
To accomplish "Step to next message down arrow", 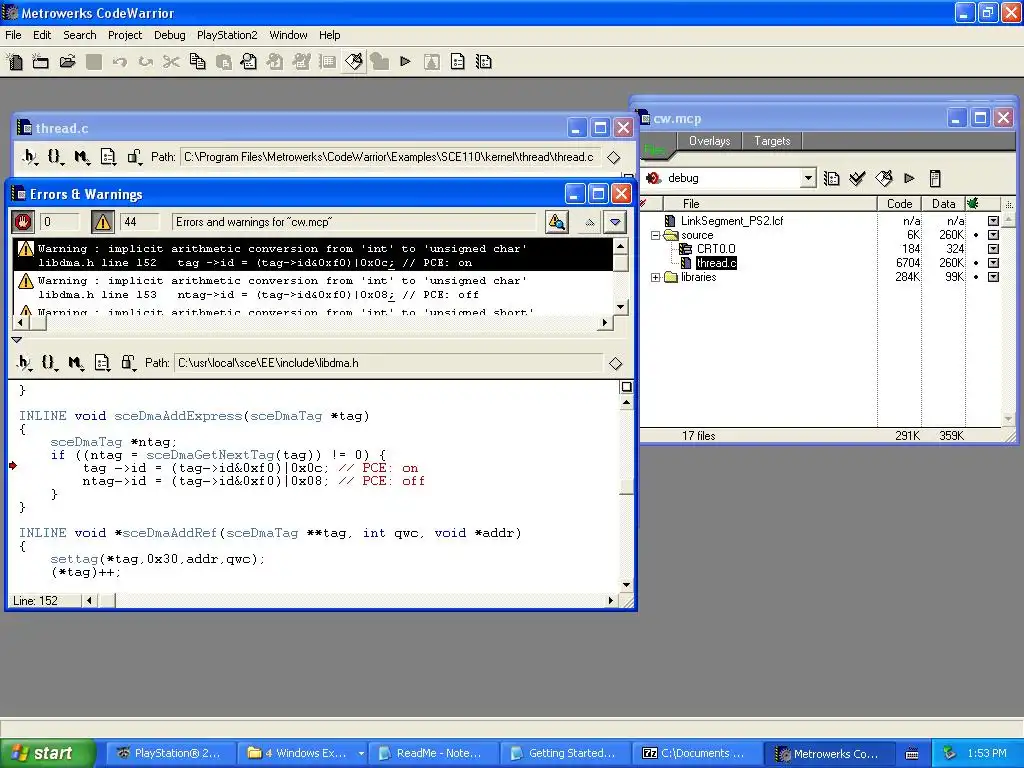I will [x=615, y=222].
